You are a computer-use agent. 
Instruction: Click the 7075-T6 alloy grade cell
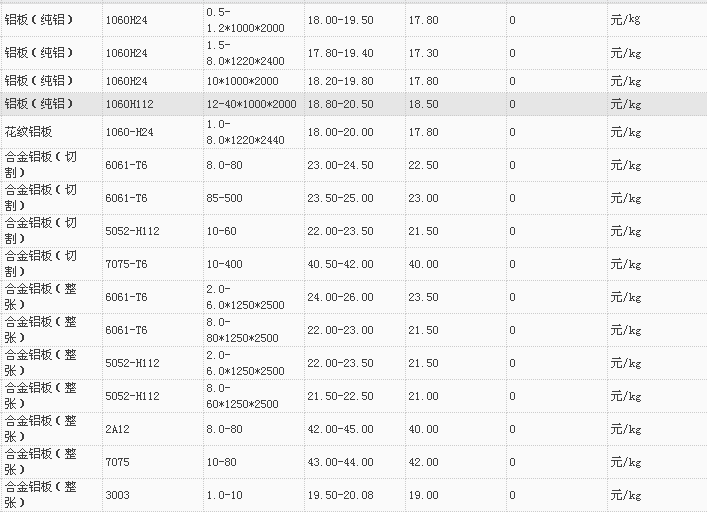tap(126, 264)
